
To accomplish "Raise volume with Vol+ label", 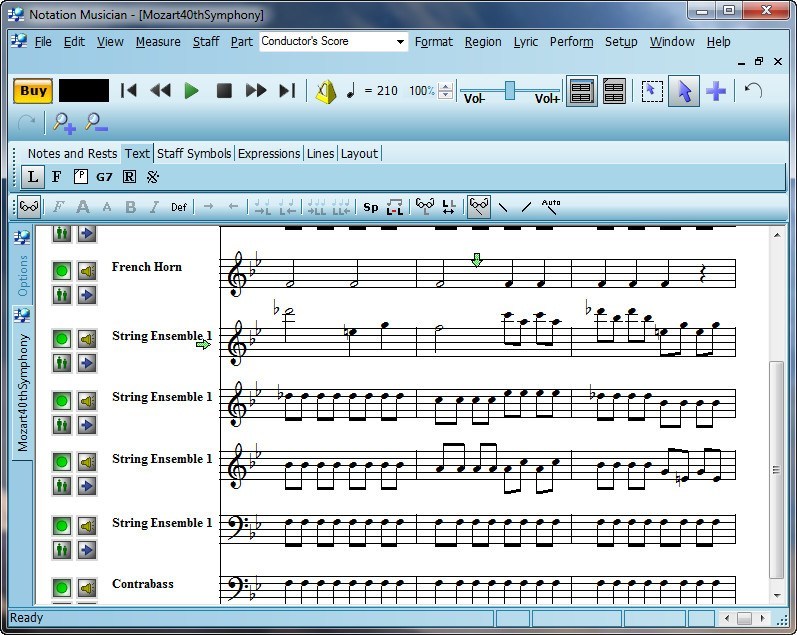I will tap(547, 99).
